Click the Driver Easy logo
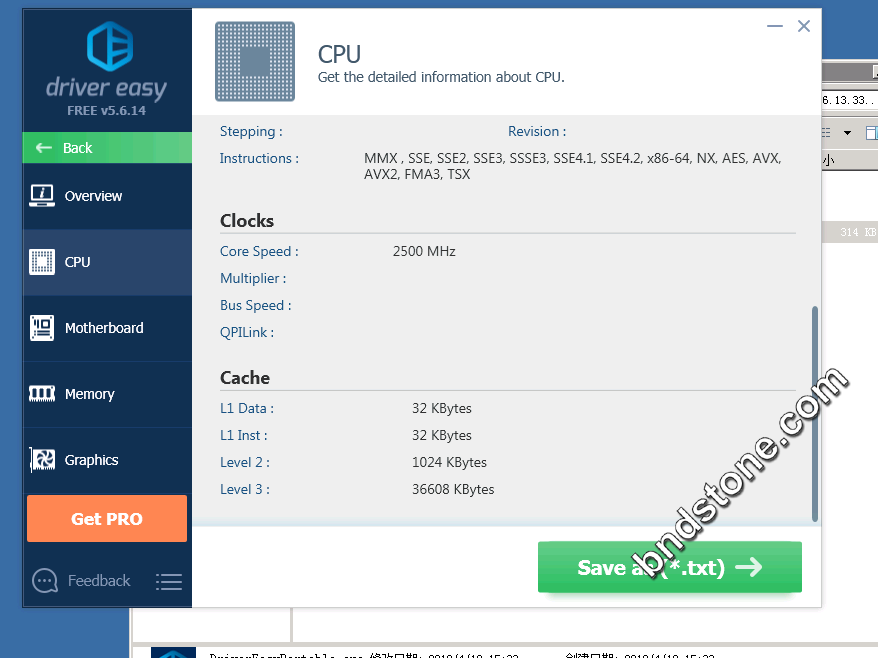This screenshot has width=878, height=658. tap(108, 48)
